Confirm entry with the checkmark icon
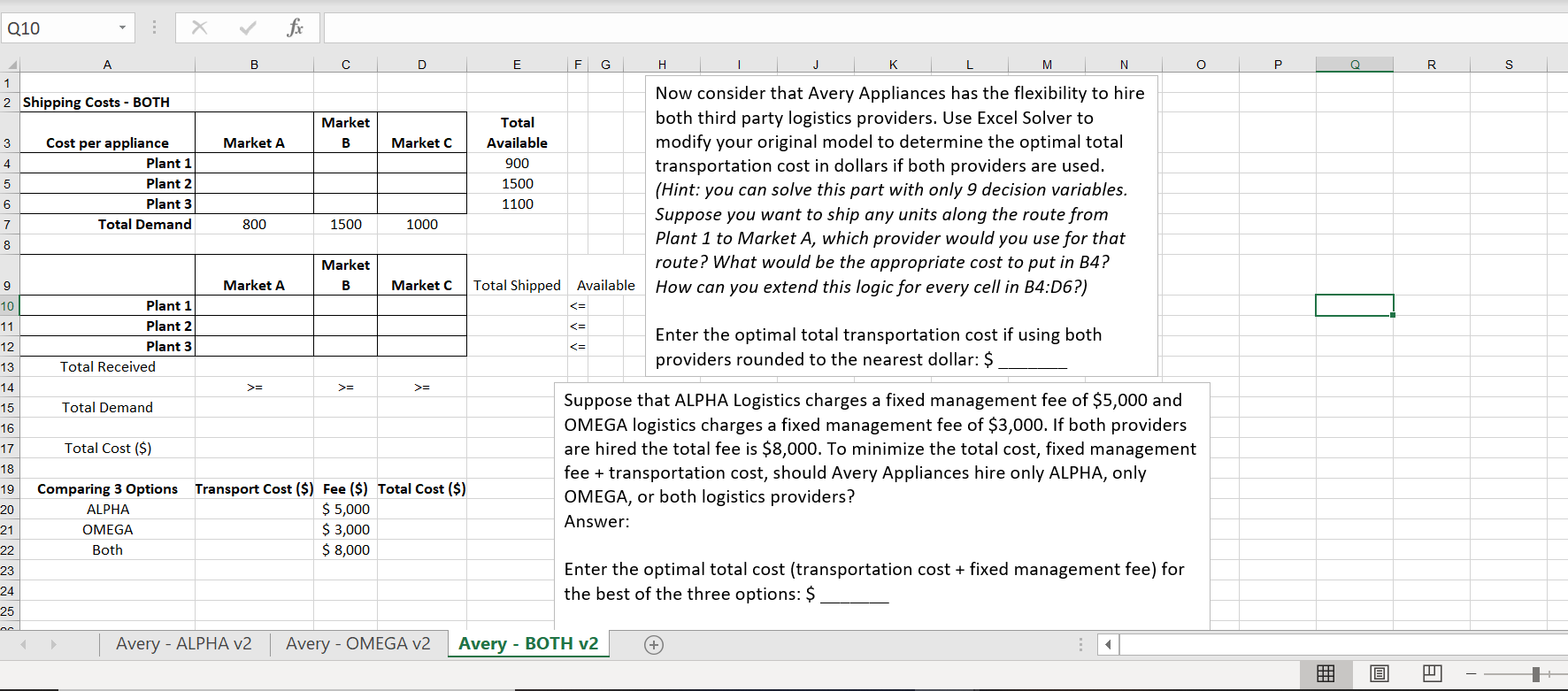Viewport: 1568px width, 691px height. tap(248, 27)
